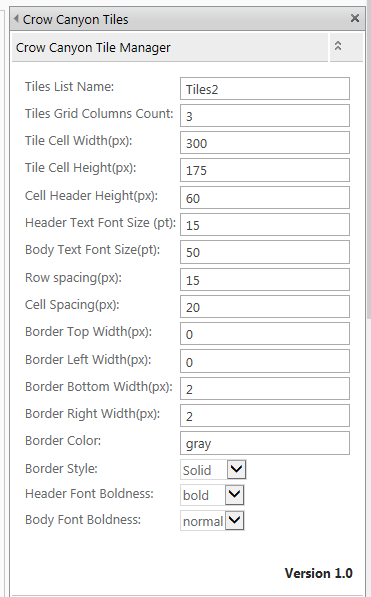This screenshot has width=371, height=597.
Task: Click the Cell Spacing field
Action: (x=265, y=306)
